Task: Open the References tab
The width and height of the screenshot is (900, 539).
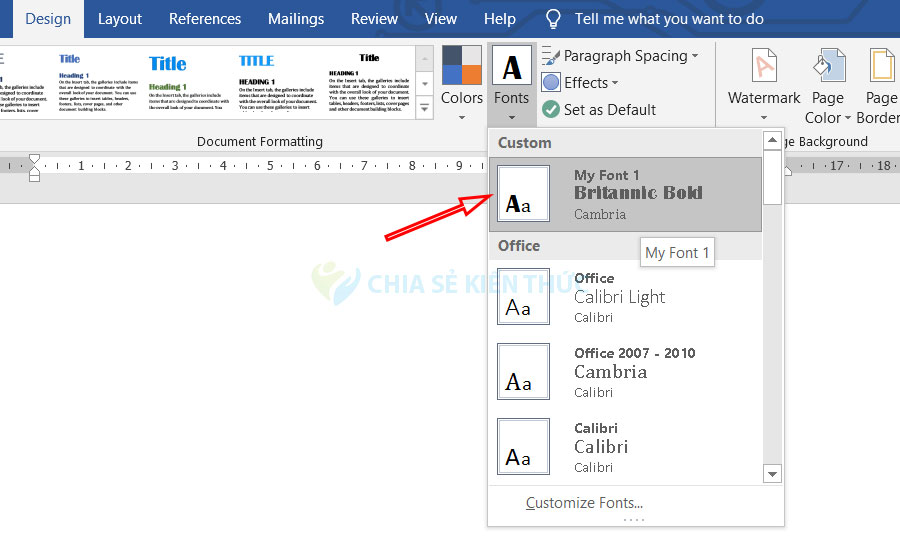Action: tap(205, 19)
